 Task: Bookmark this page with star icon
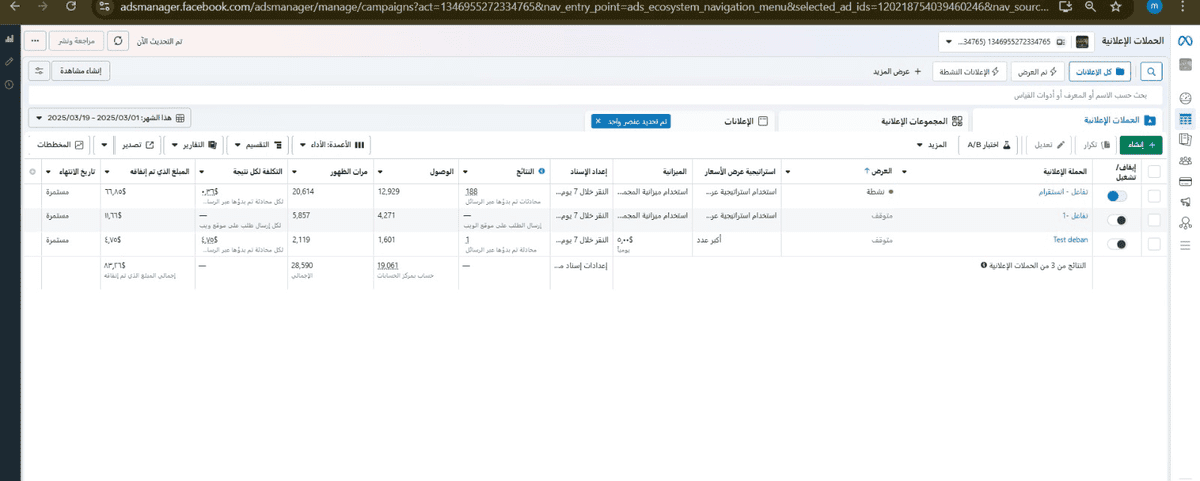coord(1127,6)
